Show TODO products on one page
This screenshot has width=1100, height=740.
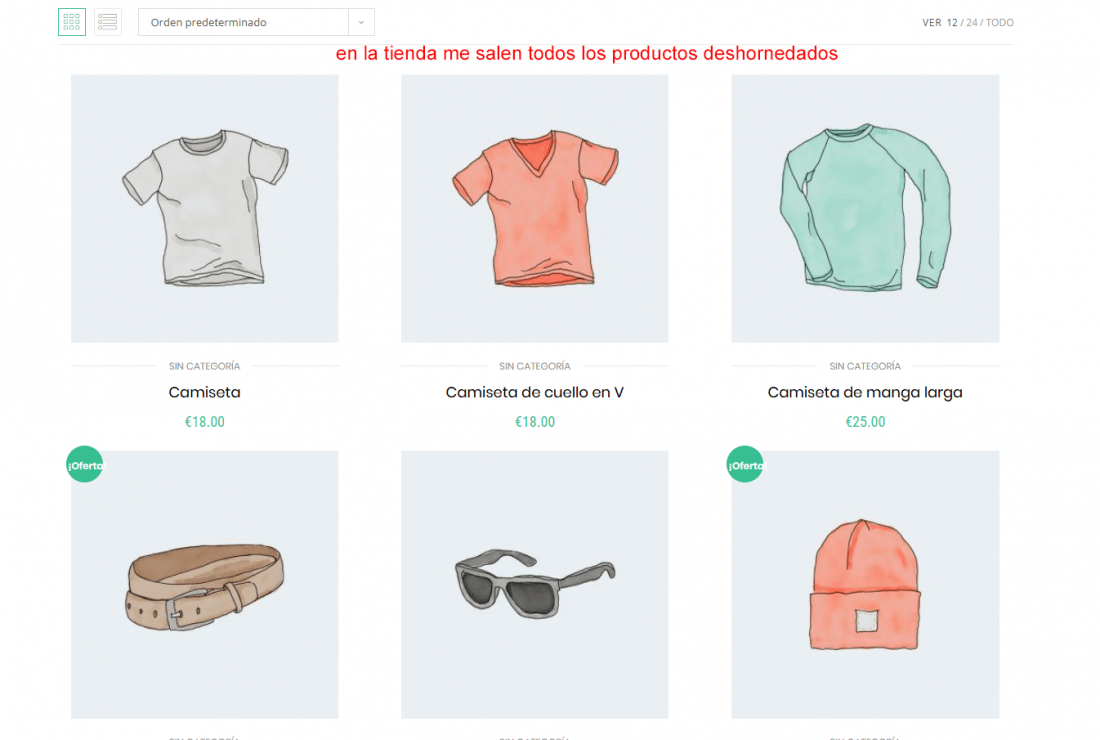(1000, 22)
